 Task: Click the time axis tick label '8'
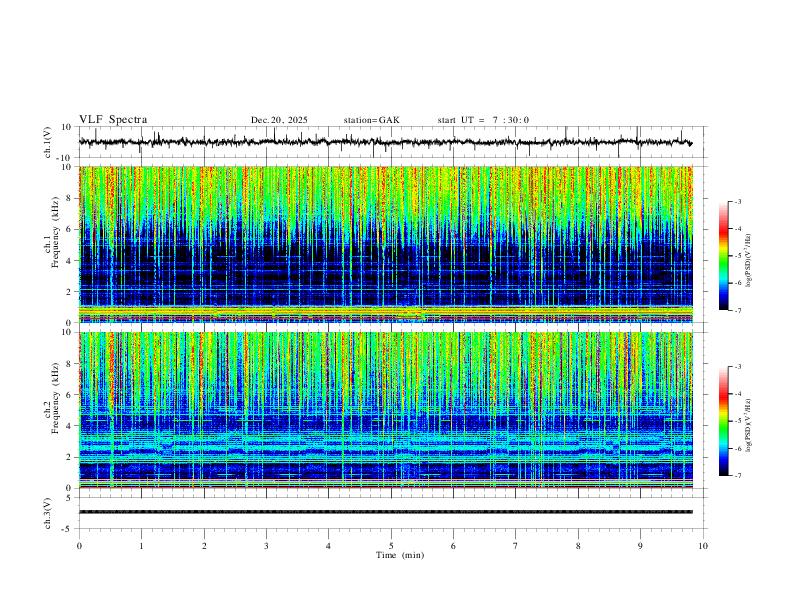[578, 546]
